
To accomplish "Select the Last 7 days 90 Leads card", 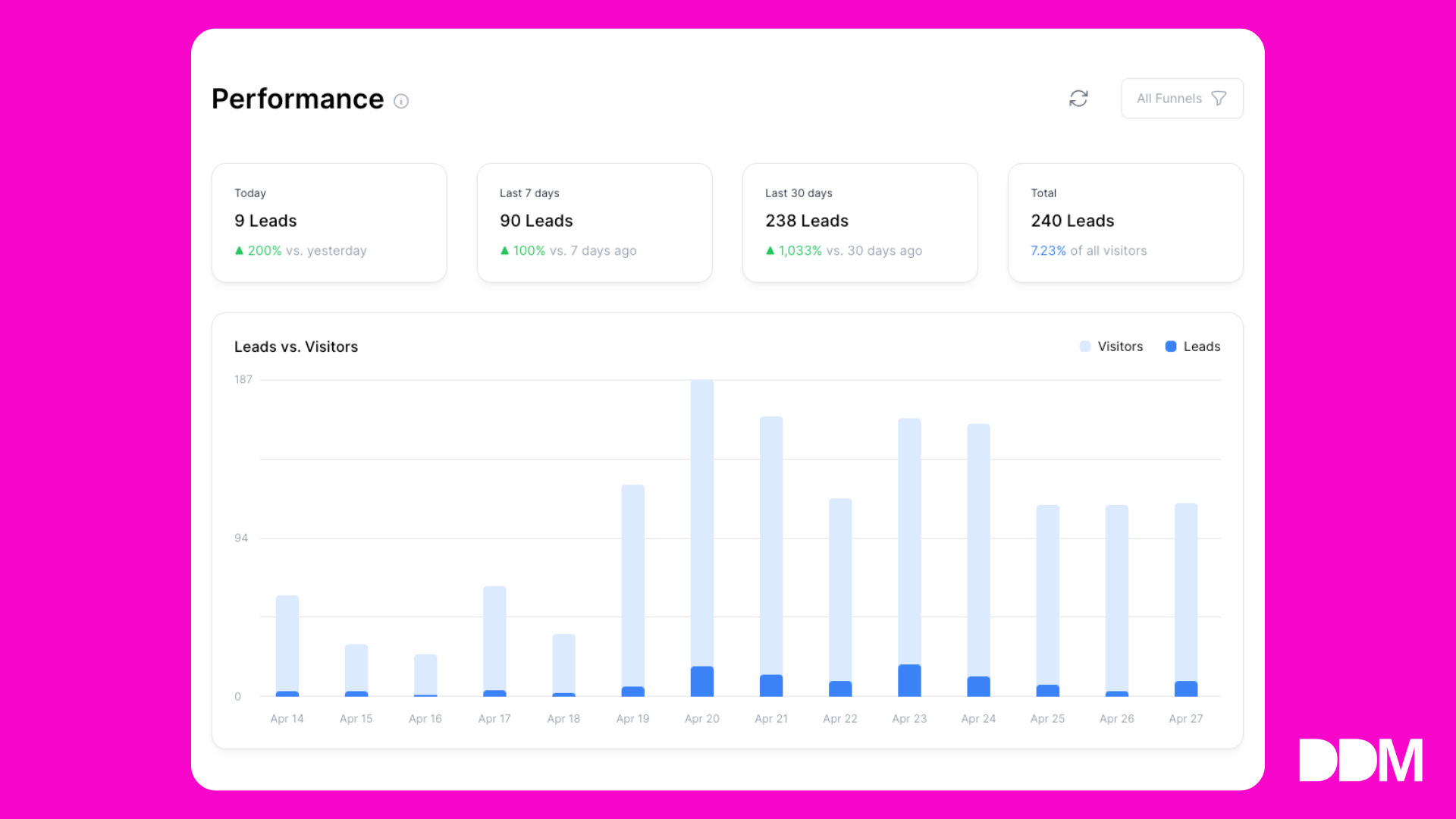I will tap(595, 222).
